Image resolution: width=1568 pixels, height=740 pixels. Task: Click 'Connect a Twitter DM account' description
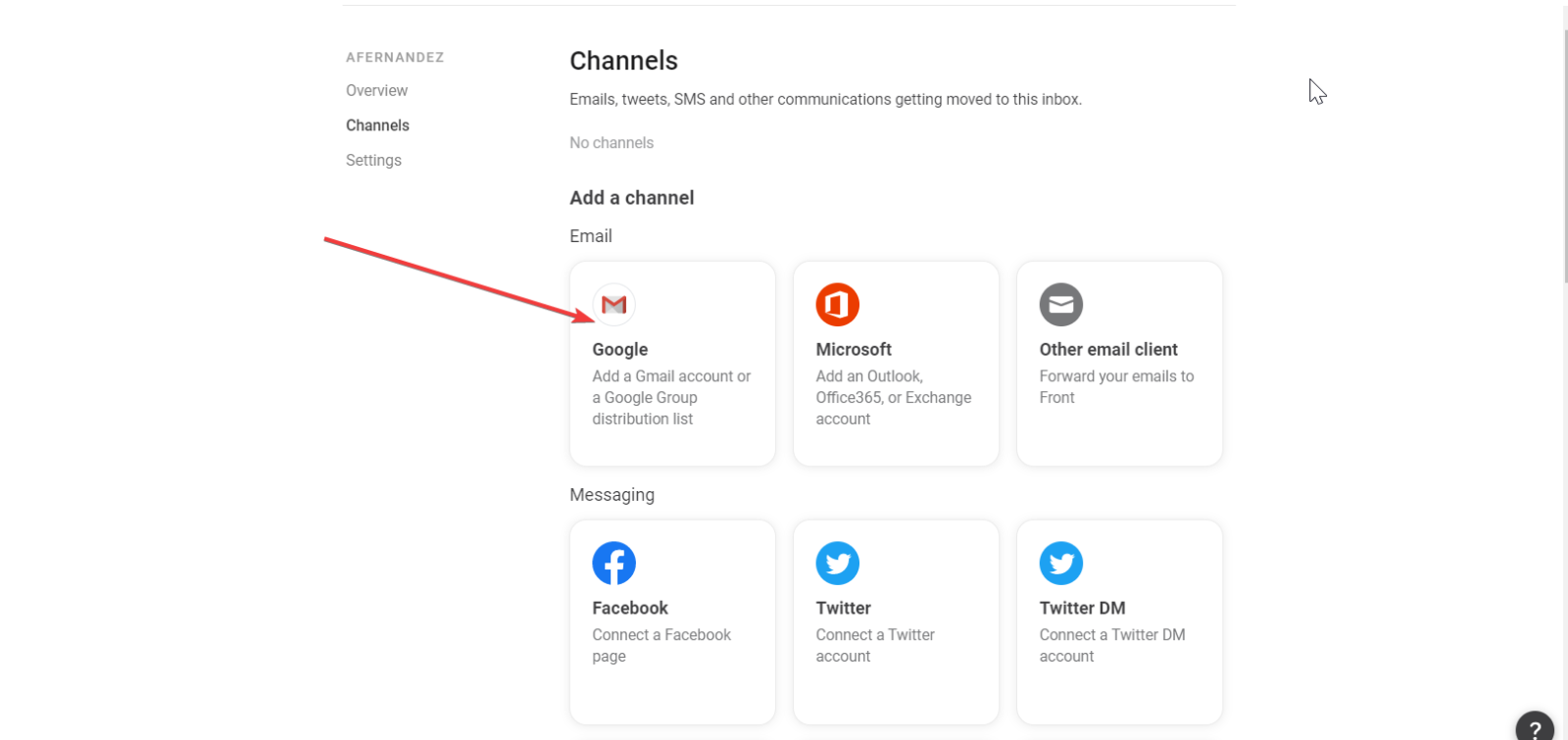(1112, 646)
